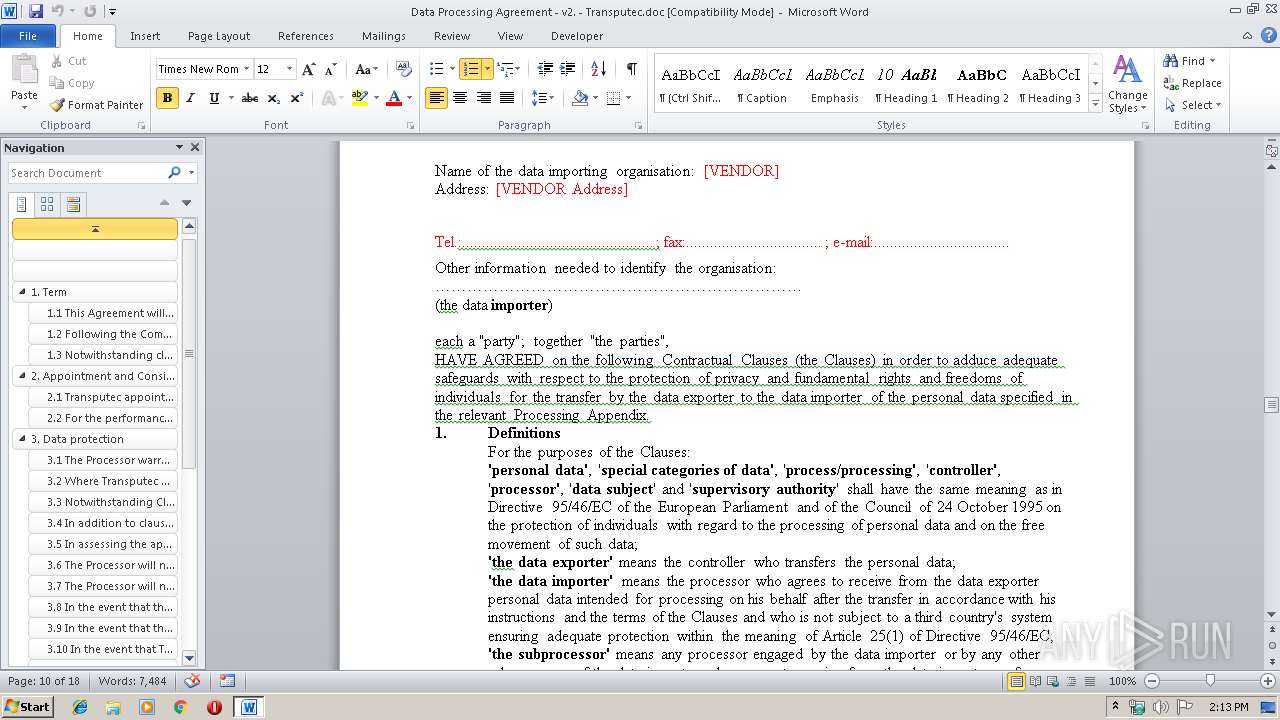Browse pages in Navigation pane

pyautogui.click(x=47, y=204)
